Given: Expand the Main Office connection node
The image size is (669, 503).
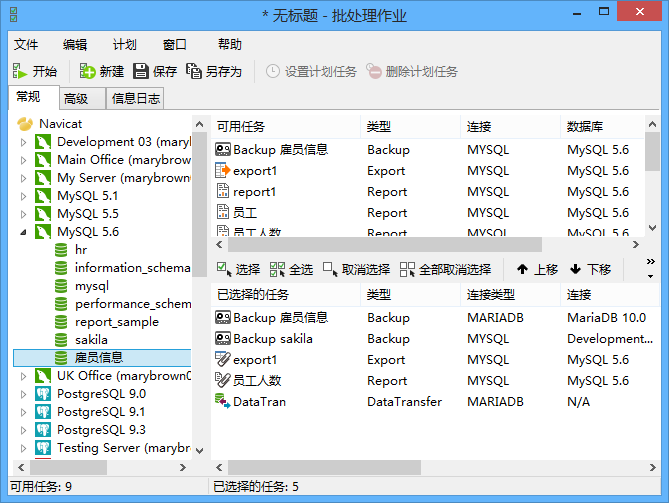Looking at the screenshot, I should 24,160.
